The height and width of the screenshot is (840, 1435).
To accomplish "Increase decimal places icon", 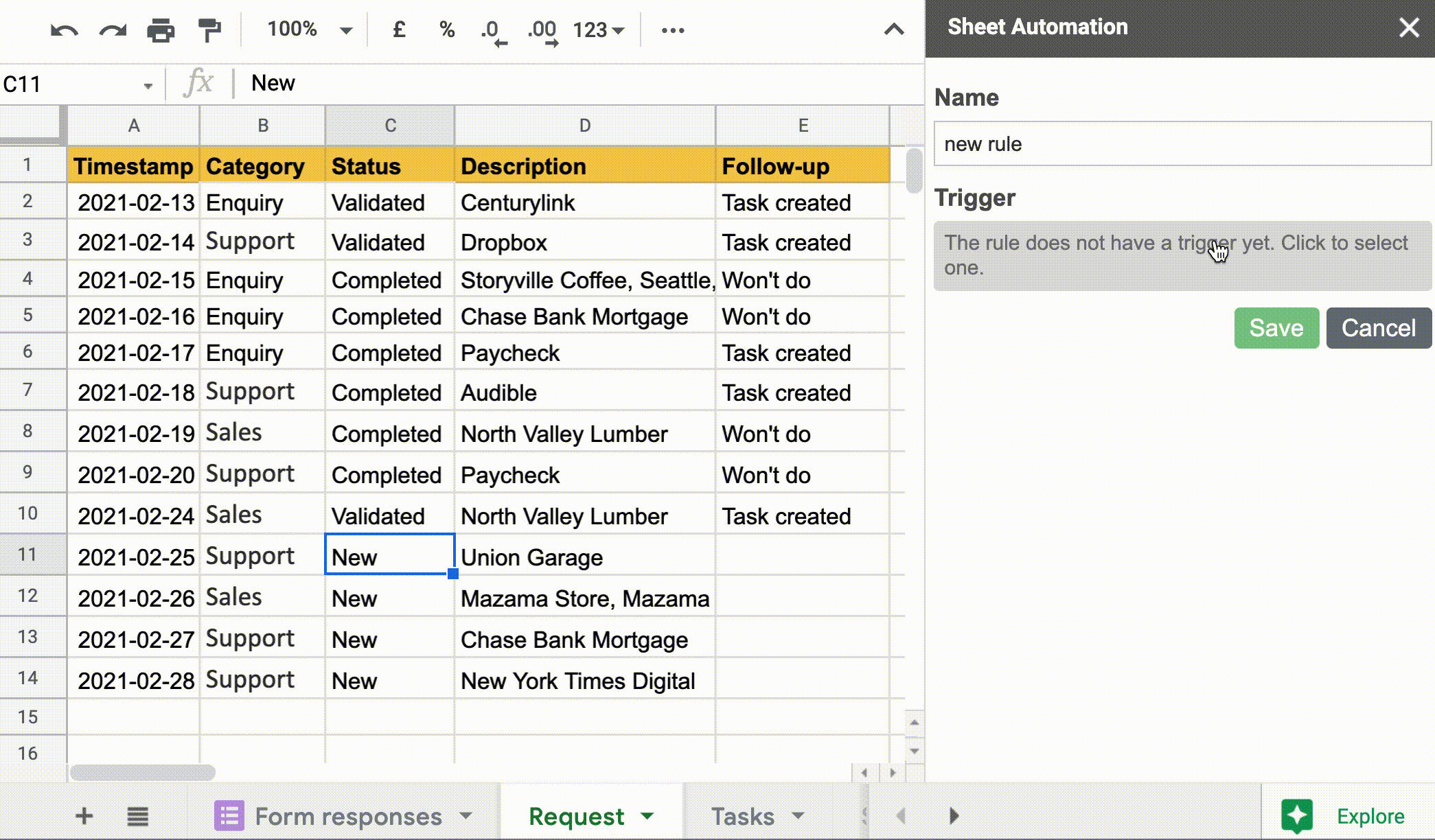I will 542,31.
